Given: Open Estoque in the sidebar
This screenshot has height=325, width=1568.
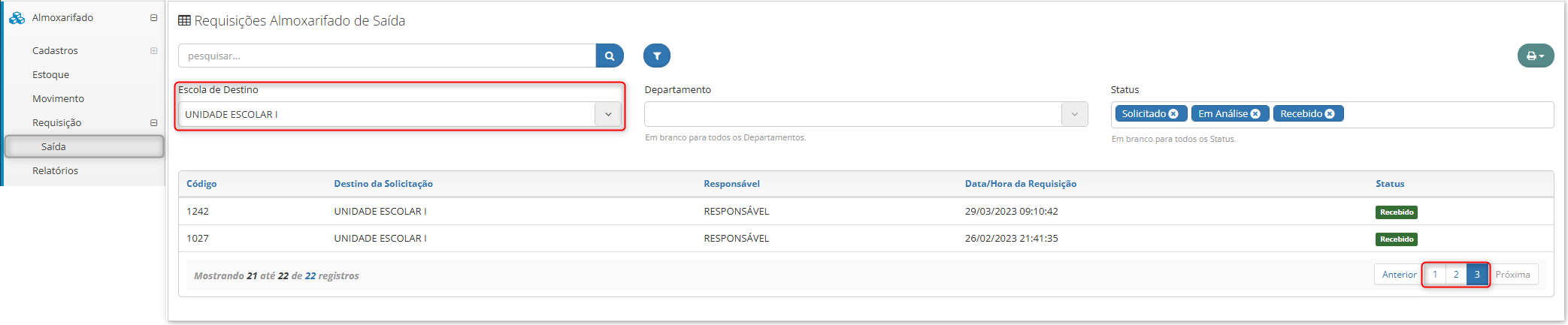Looking at the screenshot, I should pos(50,74).
